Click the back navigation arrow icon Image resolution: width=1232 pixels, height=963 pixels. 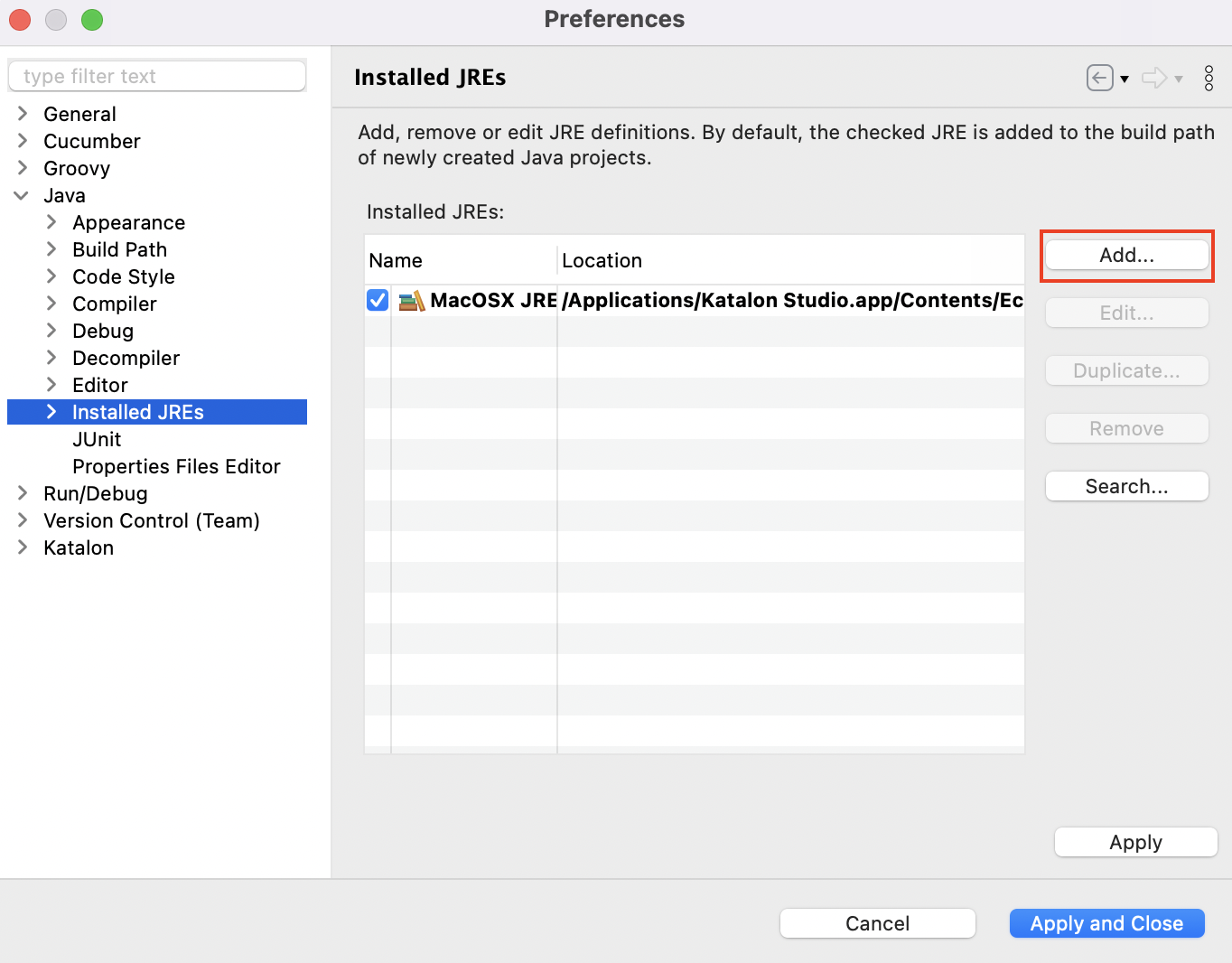1099,79
